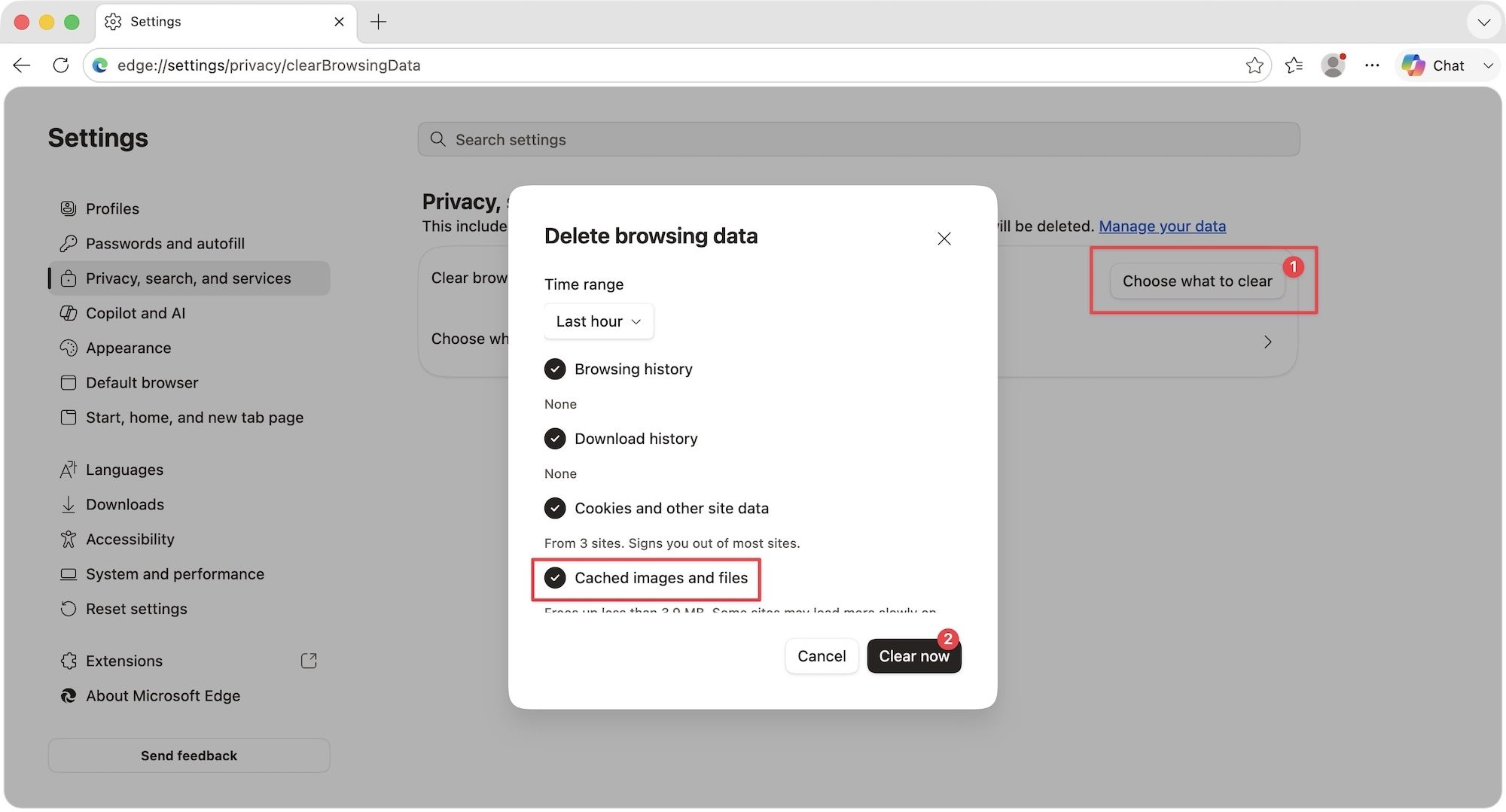This screenshot has height=812, width=1506.
Task: Open Copilot Chat from the toolbar
Action: pos(1433,65)
